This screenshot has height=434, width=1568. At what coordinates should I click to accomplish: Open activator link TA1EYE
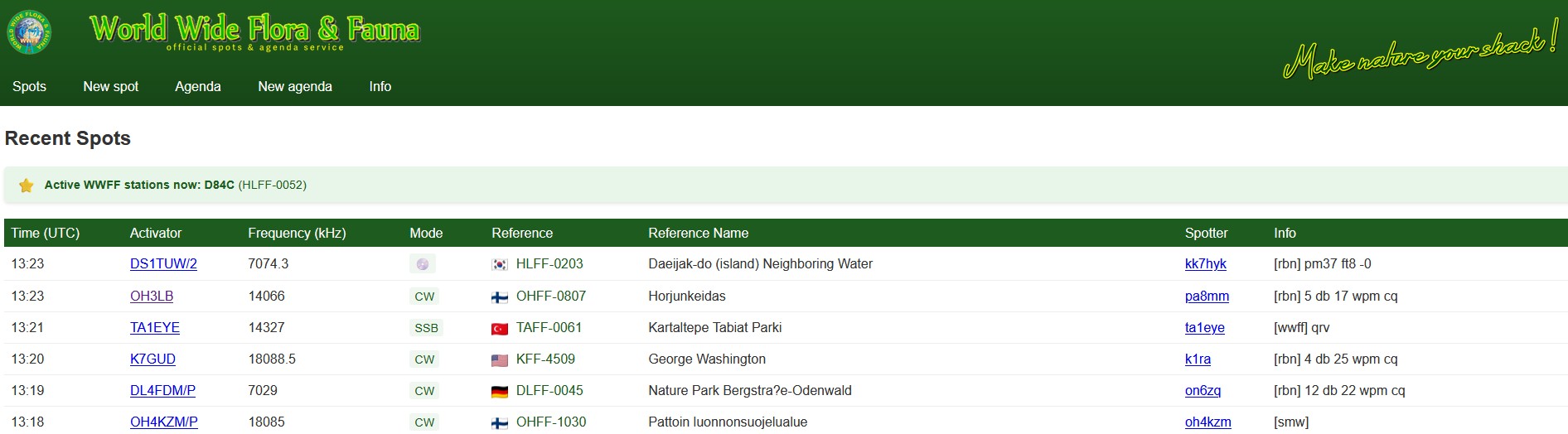[155, 328]
